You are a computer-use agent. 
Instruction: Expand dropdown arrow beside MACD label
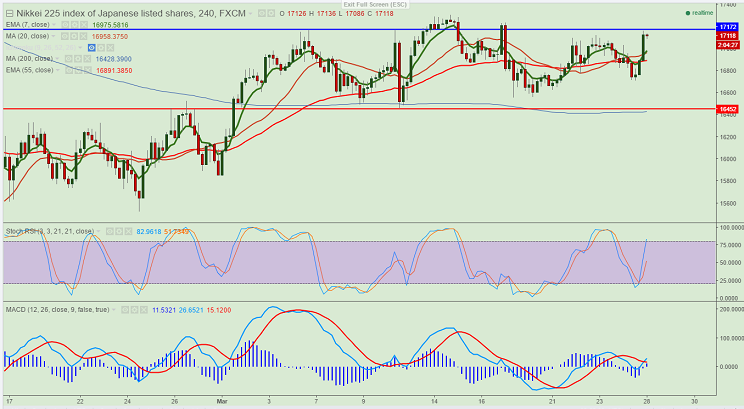tap(114, 310)
